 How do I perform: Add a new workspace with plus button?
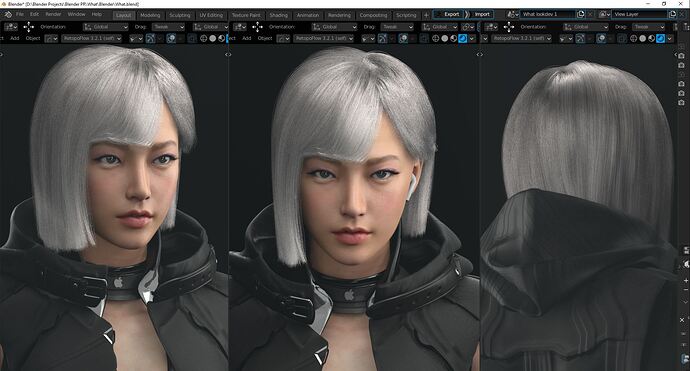(426, 15)
